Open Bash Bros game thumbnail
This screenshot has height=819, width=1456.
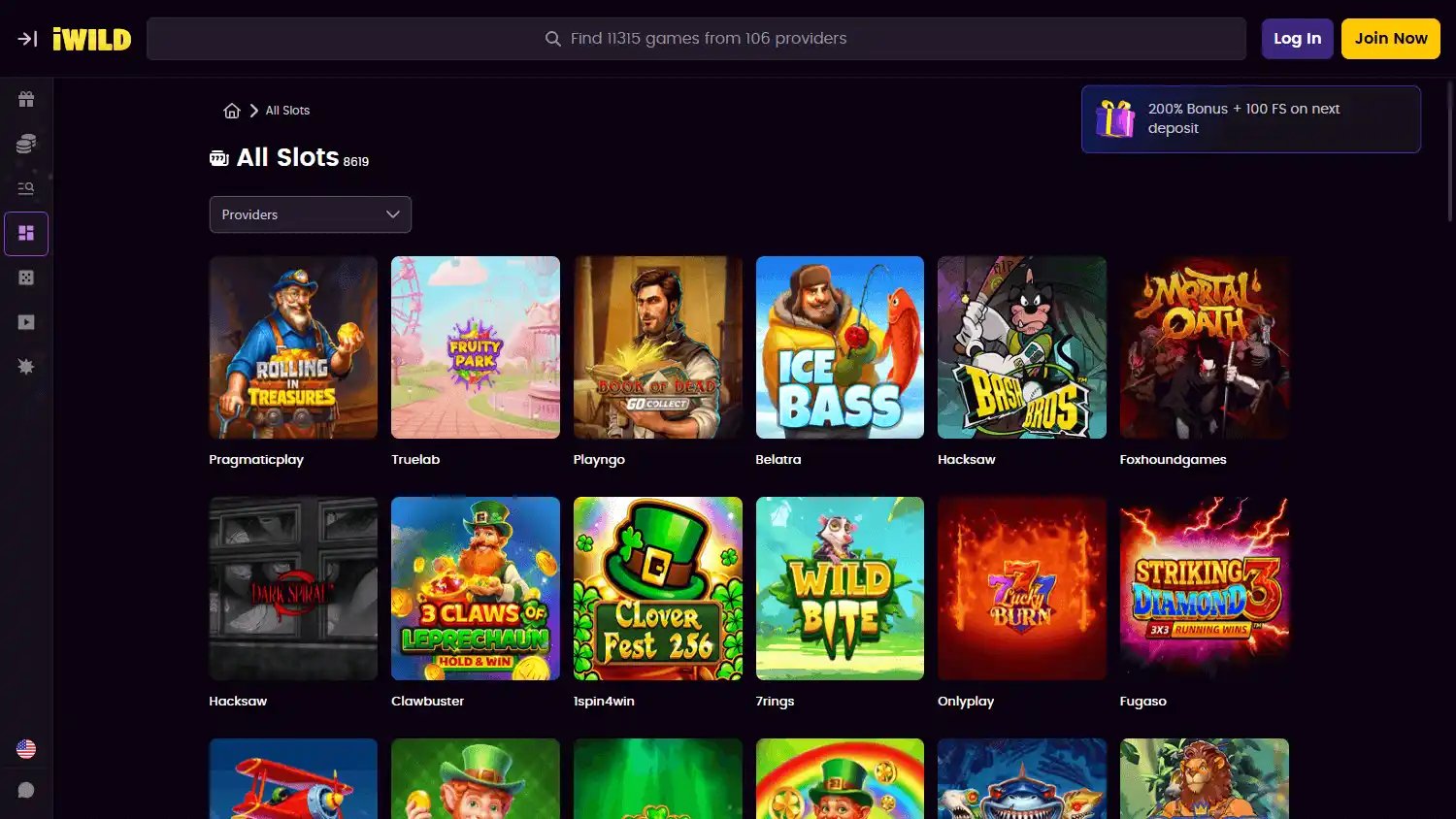[1022, 347]
